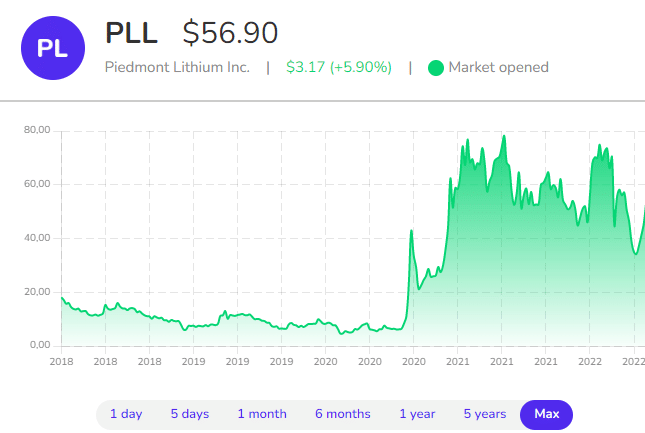Switch chart to 5 years
The image size is (645, 433).
[x=485, y=414]
